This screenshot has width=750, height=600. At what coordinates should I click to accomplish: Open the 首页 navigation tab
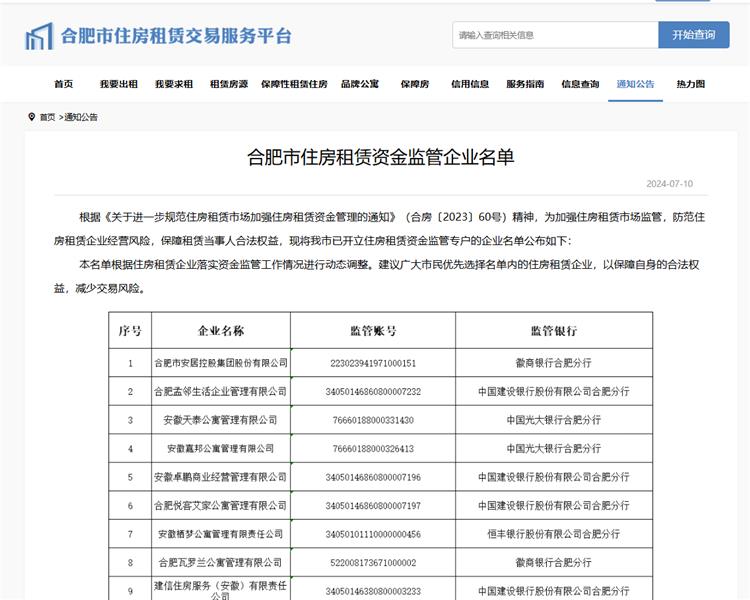pos(64,84)
